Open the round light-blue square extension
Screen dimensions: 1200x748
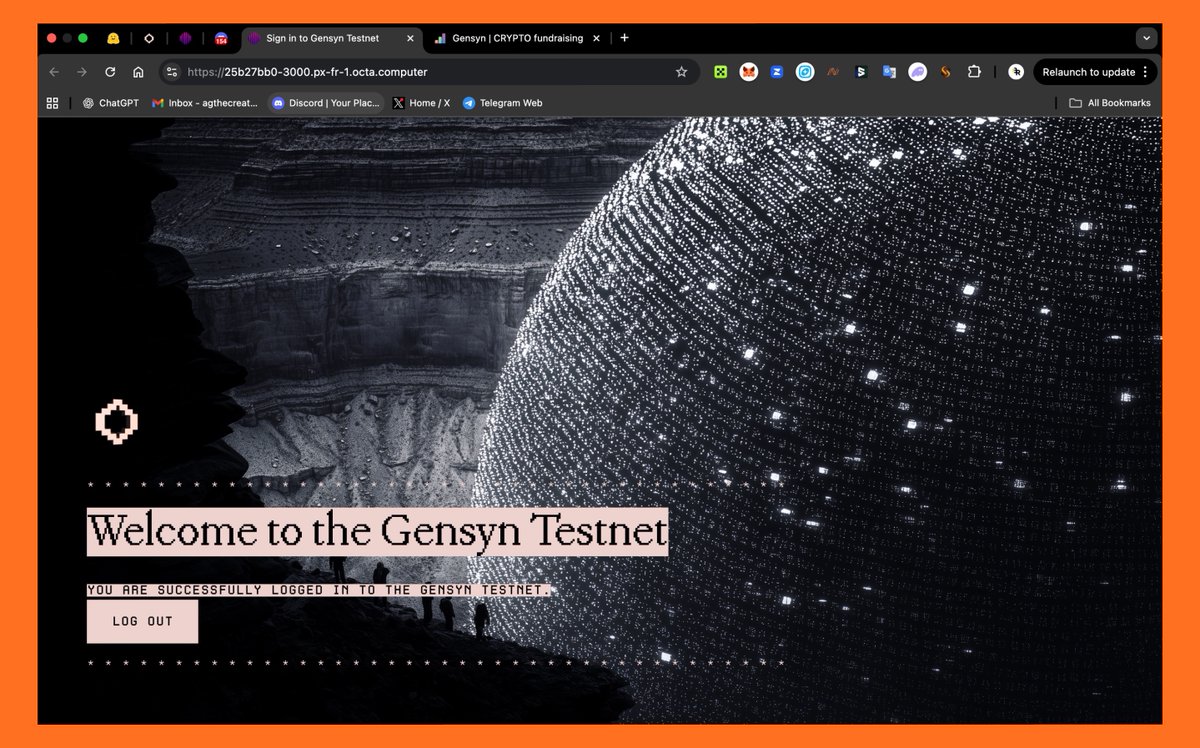point(805,72)
